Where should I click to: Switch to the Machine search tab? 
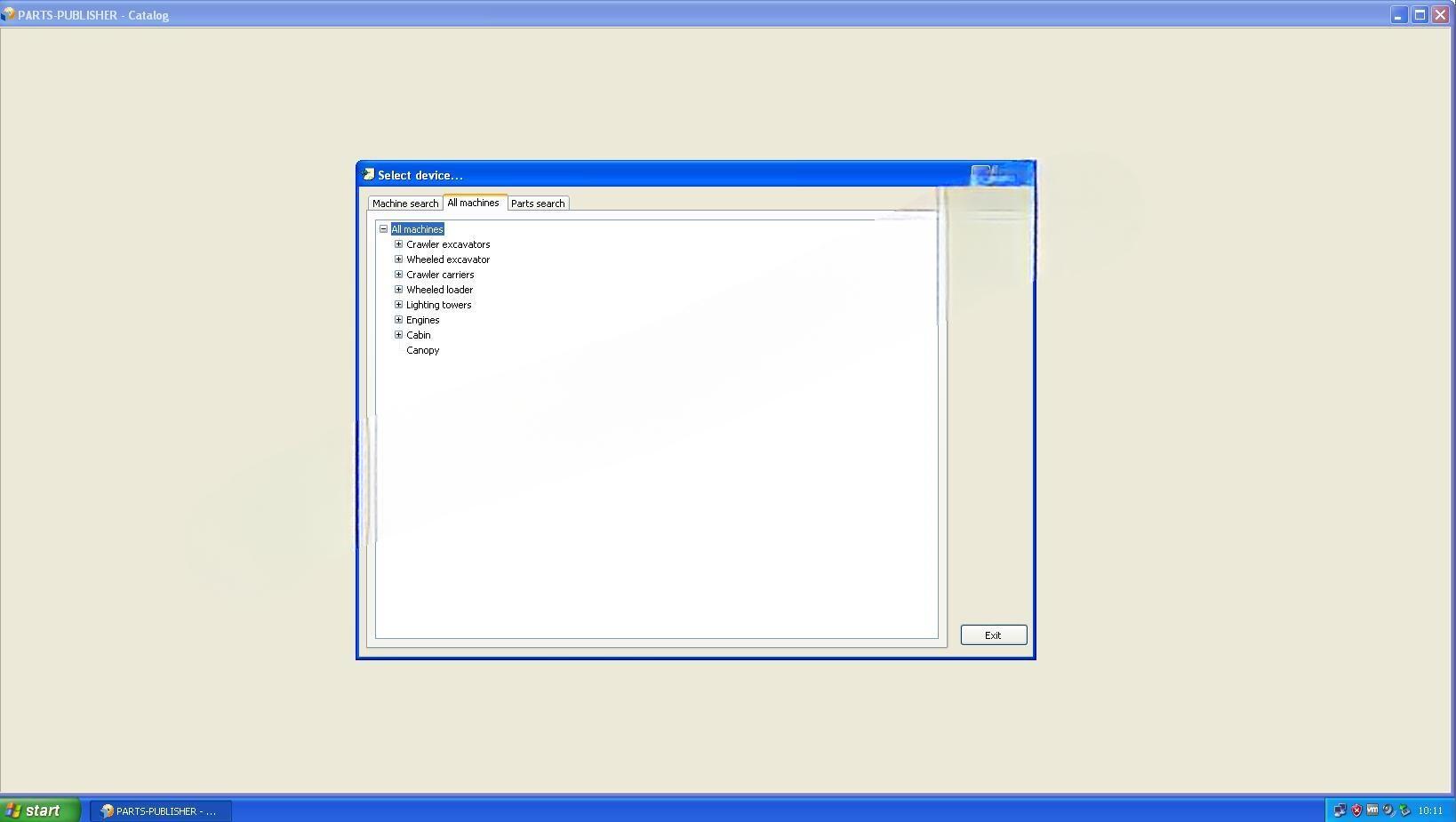(404, 204)
